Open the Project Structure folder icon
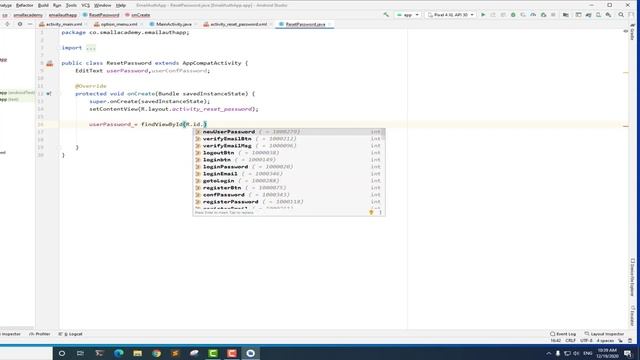Screen dimensions: 640x360 (566, 15)
